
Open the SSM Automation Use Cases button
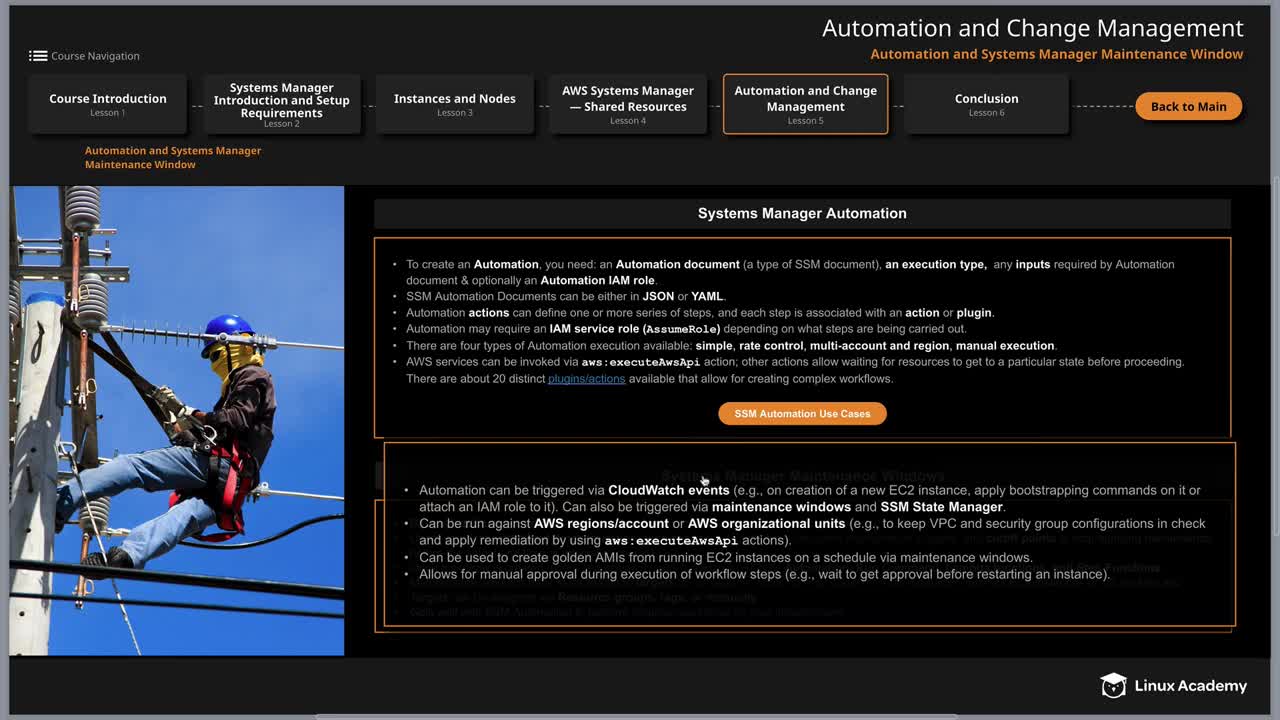(x=802, y=413)
